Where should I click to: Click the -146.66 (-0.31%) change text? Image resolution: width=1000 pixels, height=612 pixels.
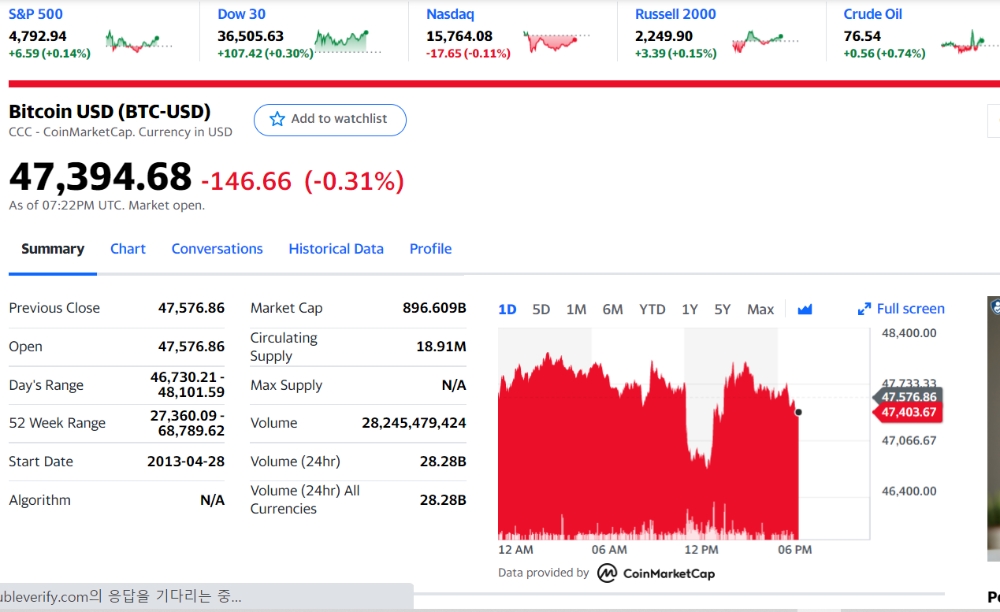pyautogui.click(x=302, y=181)
